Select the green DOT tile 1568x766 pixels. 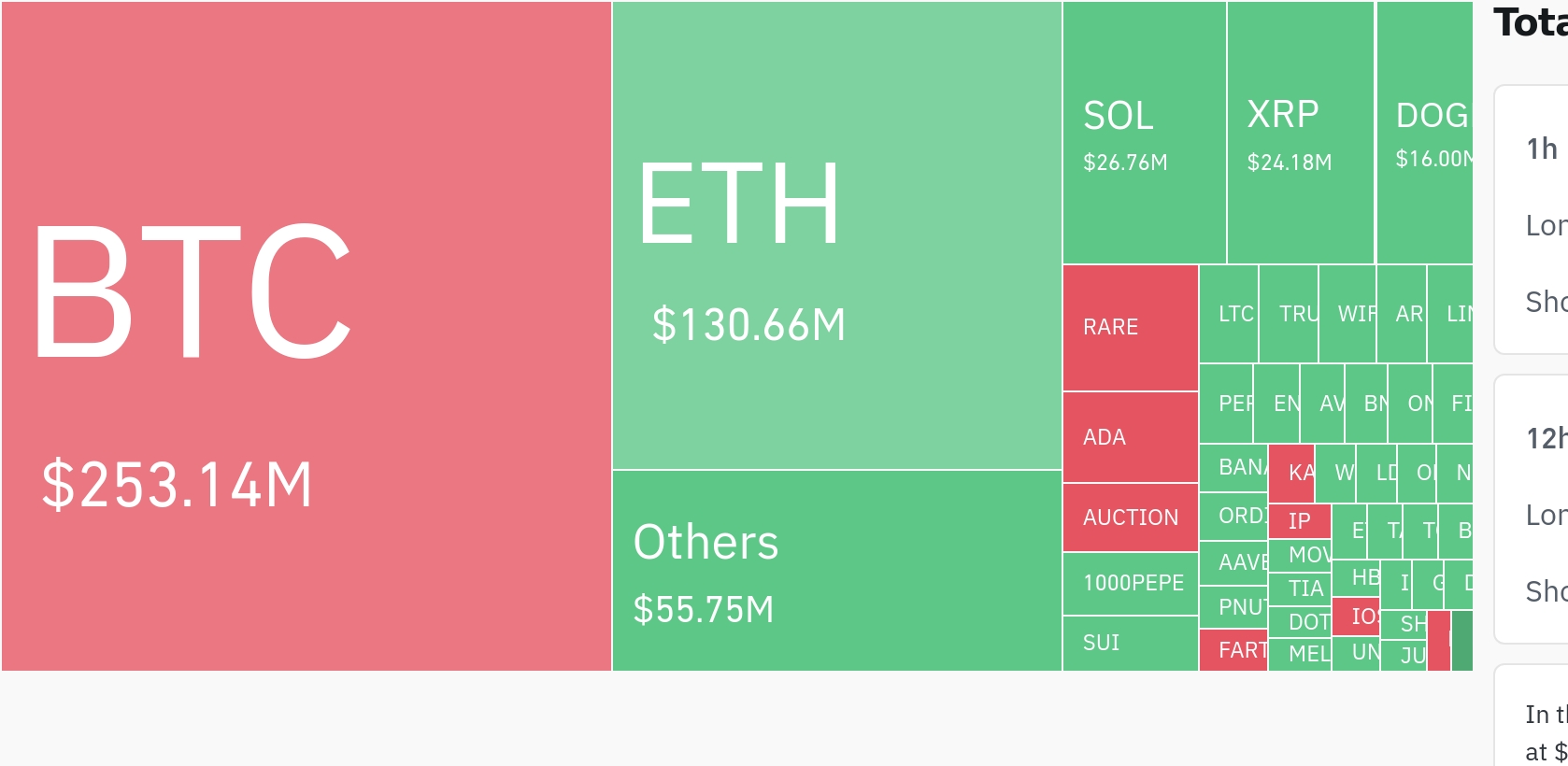[1299, 622]
